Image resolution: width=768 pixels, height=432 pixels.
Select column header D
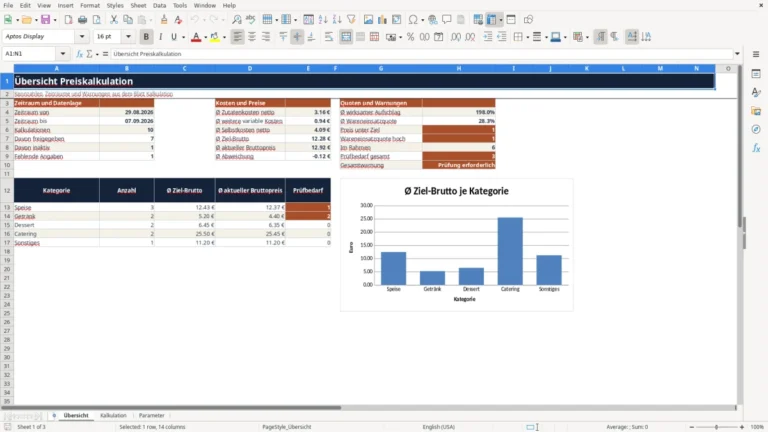pos(250,69)
